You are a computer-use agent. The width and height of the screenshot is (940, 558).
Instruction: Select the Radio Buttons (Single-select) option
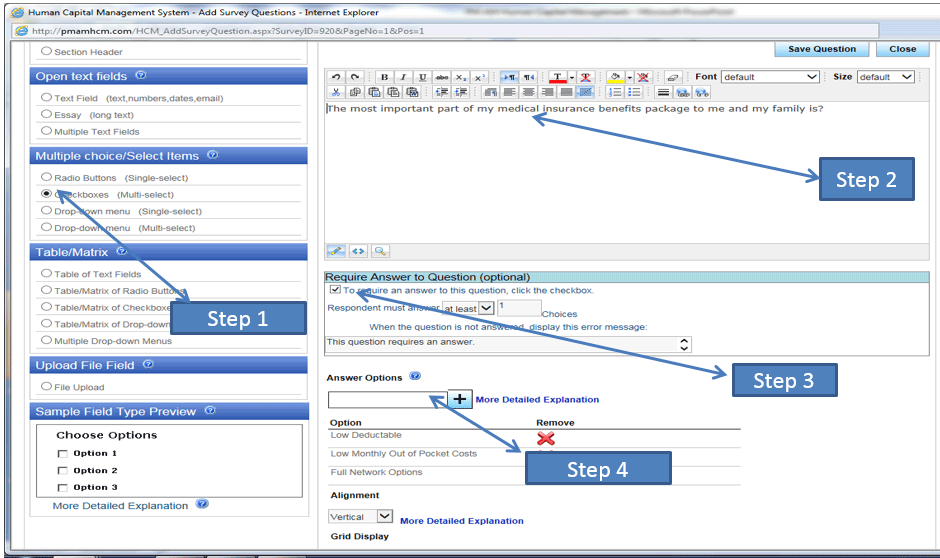tap(46, 177)
